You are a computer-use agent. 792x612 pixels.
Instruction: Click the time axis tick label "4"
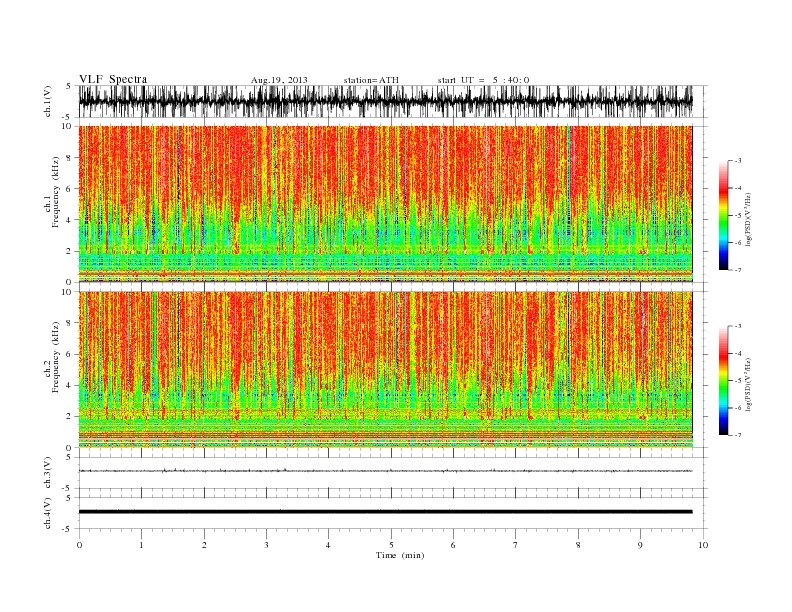[328, 545]
